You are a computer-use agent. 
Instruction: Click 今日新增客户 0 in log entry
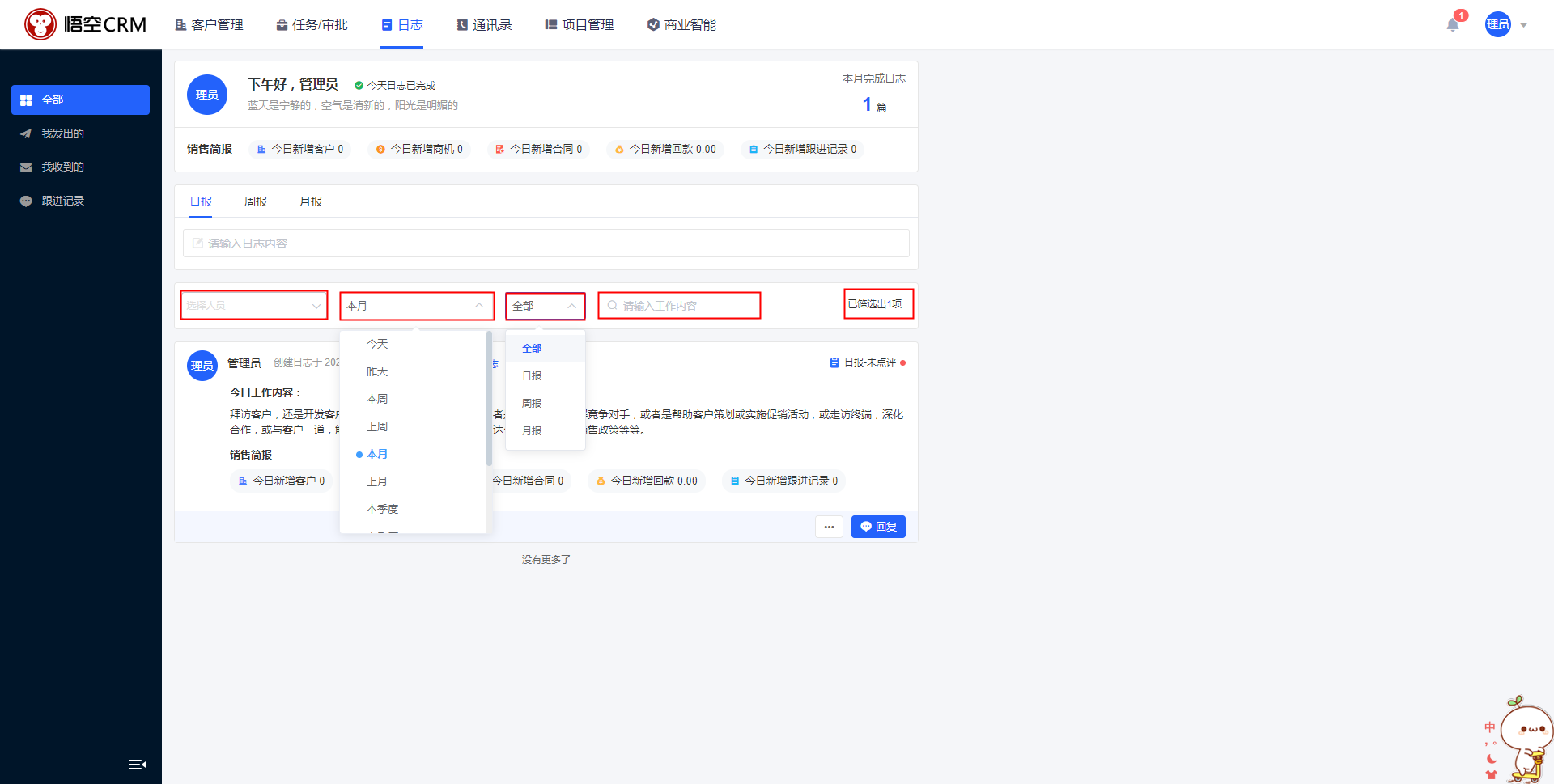(x=282, y=481)
